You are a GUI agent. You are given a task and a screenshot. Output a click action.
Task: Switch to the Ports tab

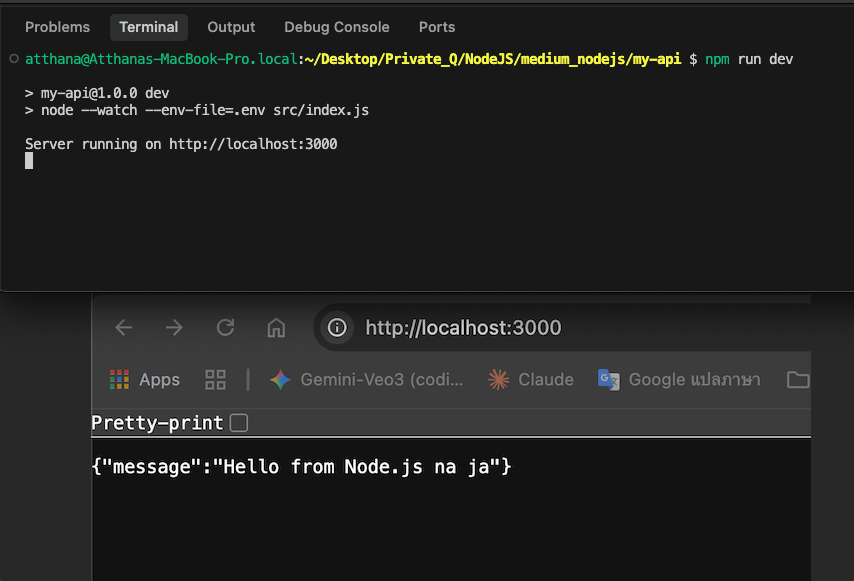[x=437, y=27]
